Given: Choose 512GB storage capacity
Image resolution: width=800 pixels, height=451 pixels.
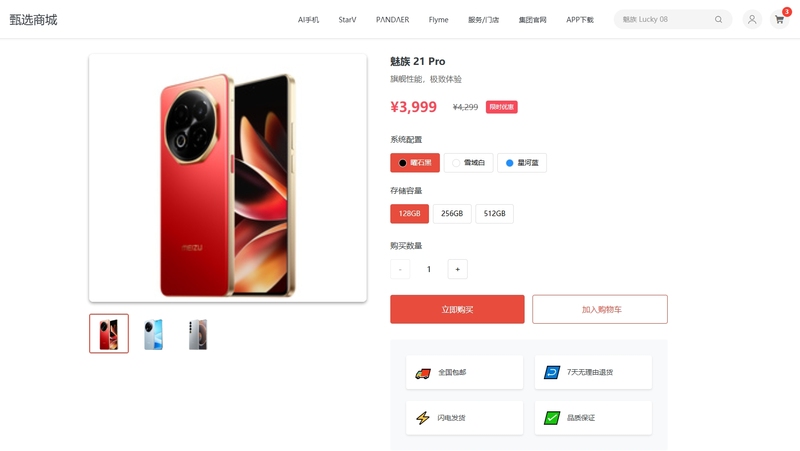Looking at the screenshot, I should pyautogui.click(x=494, y=213).
